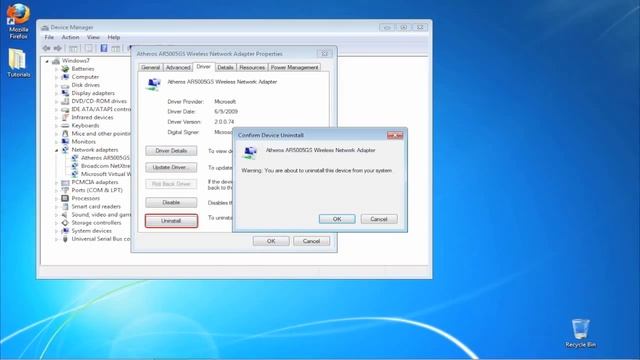Click the Microsoft Virtual adapter icon in tree
The height and width of the screenshot is (360, 640).
coord(75,174)
